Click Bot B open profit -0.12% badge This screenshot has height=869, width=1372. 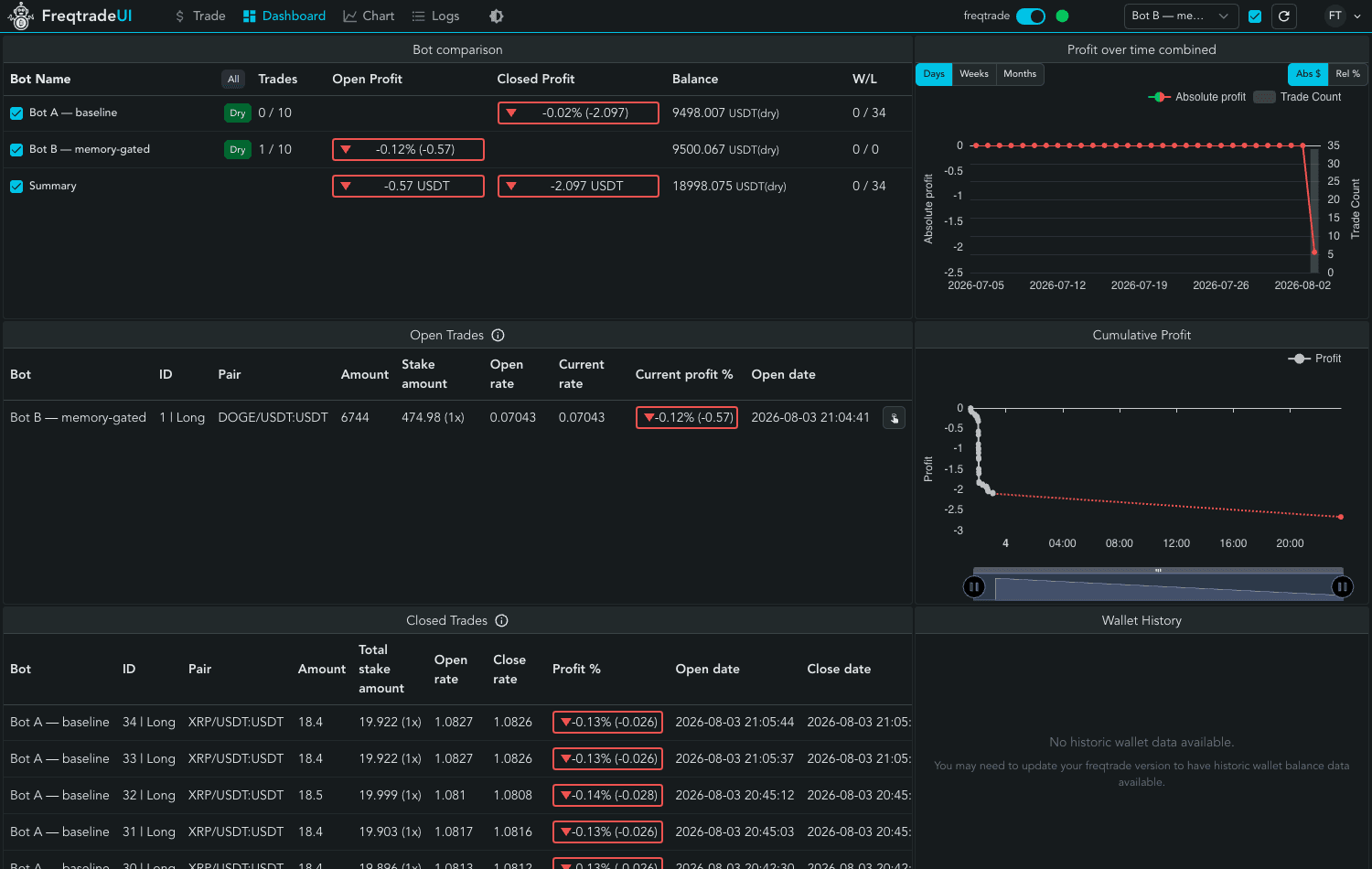coord(408,149)
